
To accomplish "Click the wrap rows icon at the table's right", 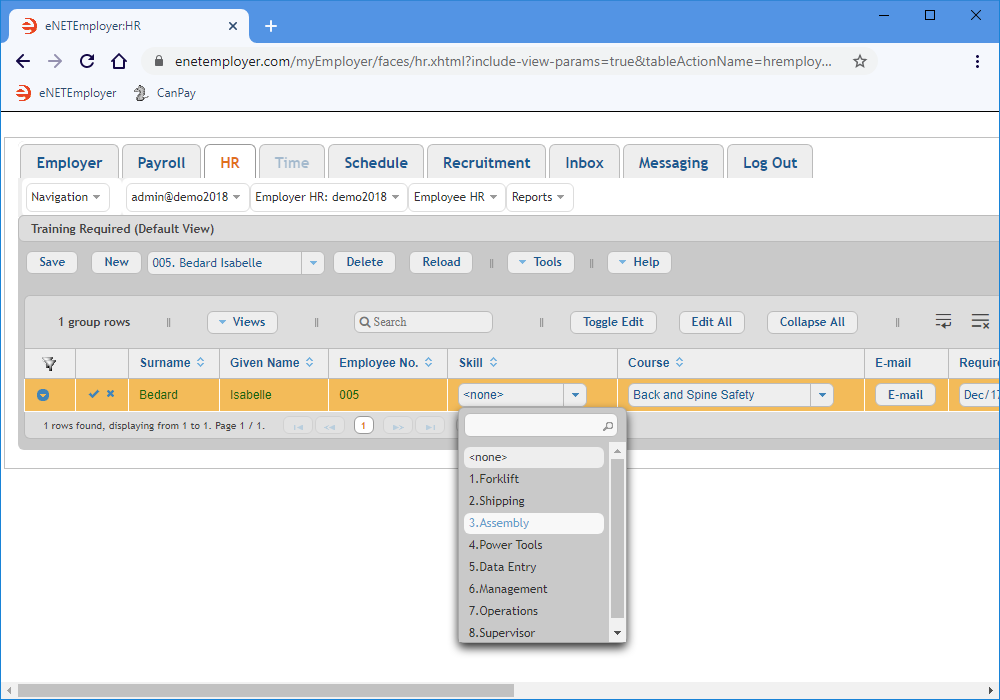I will click(943, 321).
